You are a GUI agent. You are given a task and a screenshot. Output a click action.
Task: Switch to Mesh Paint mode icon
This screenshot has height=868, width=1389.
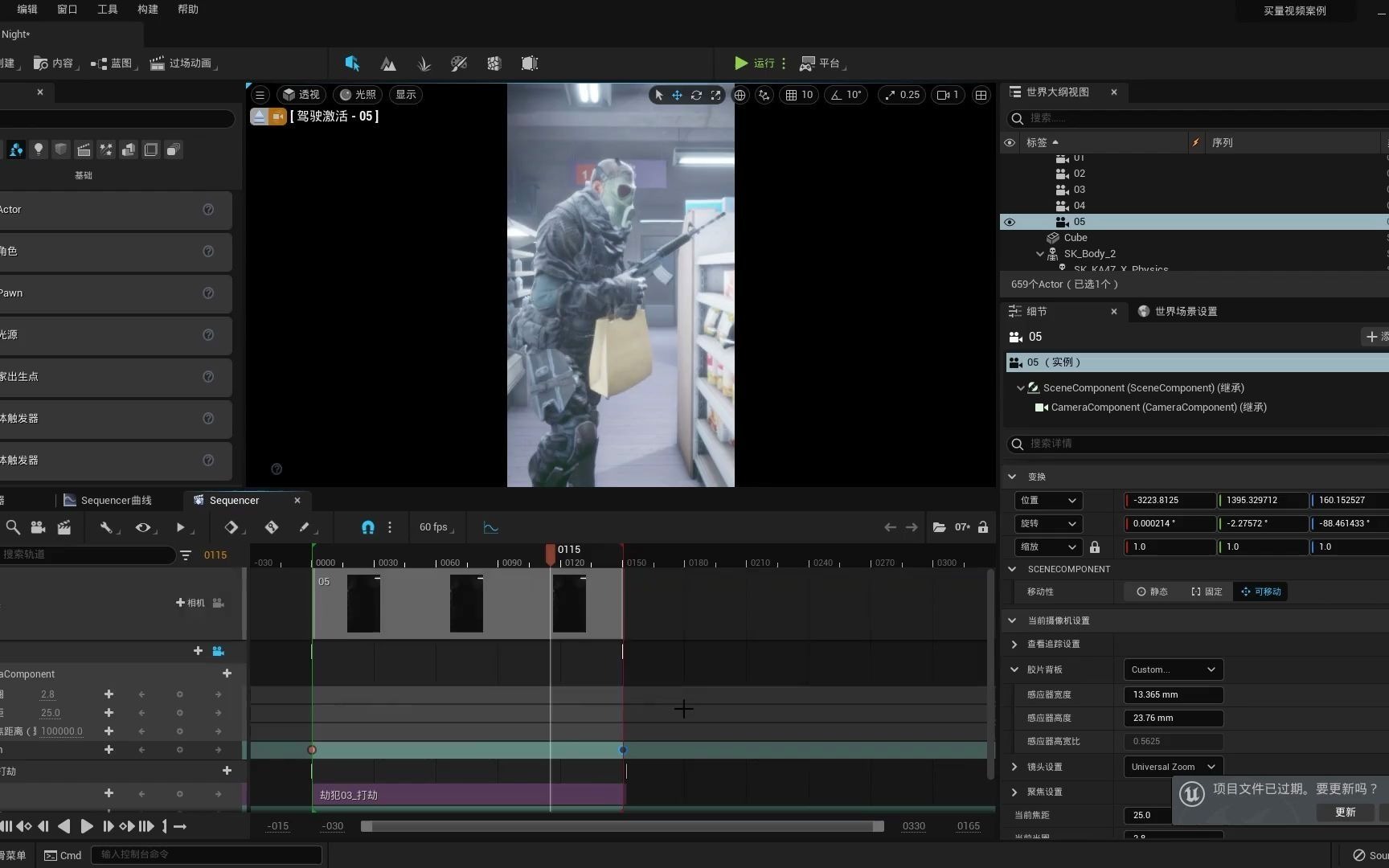459,63
